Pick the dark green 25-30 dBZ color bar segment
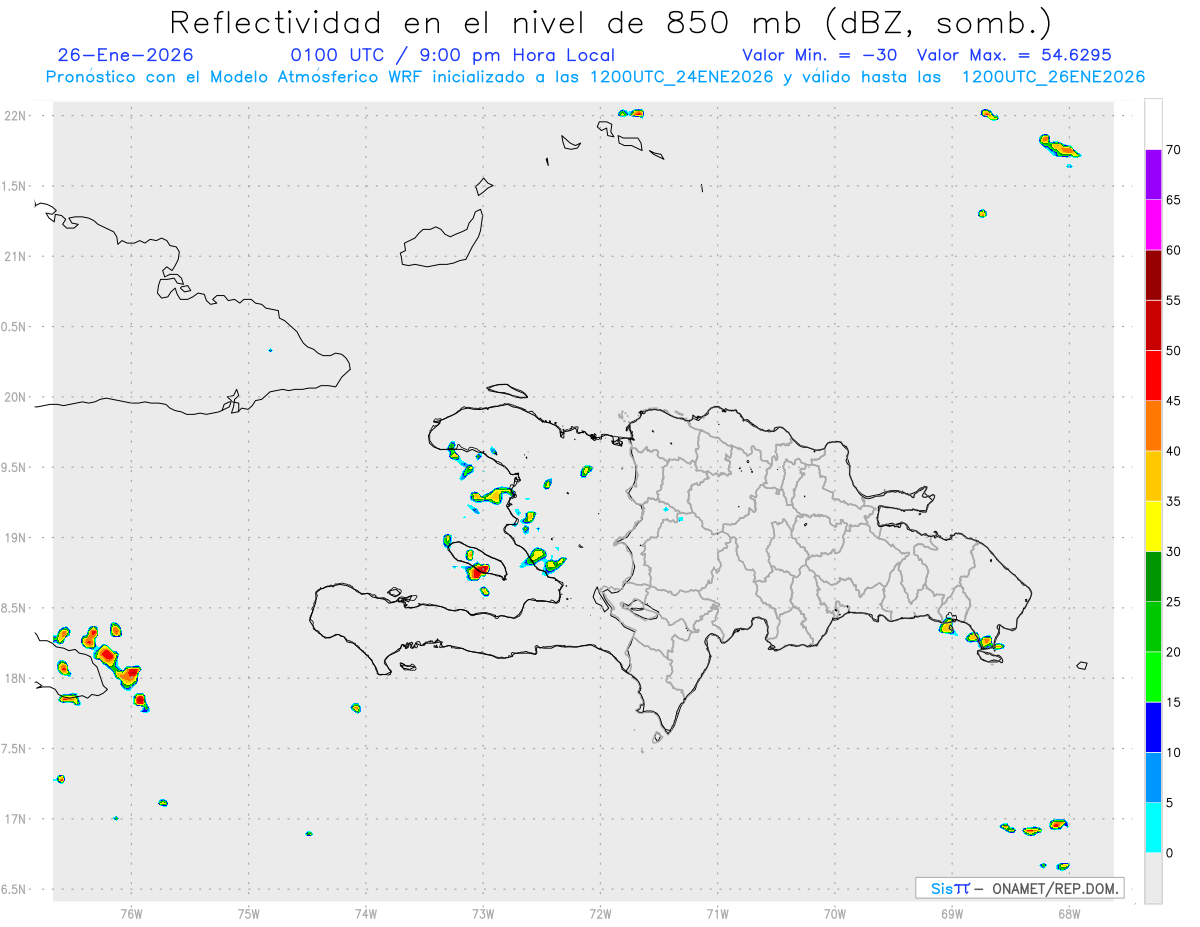 pos(1153,577)
